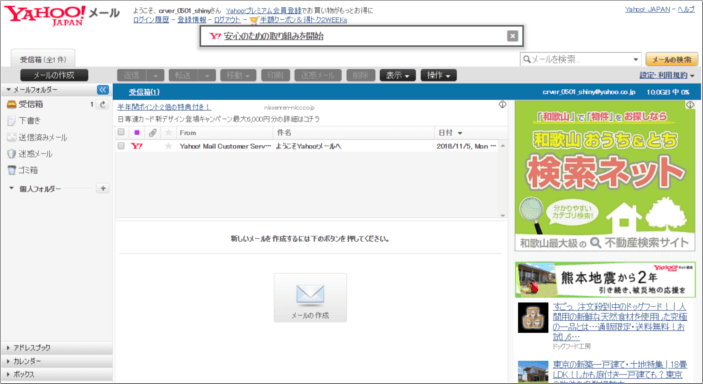Collapse the folder sidebar with double-arrow icon
Viewport: 703px width, 384px height.
click(103, 90)
